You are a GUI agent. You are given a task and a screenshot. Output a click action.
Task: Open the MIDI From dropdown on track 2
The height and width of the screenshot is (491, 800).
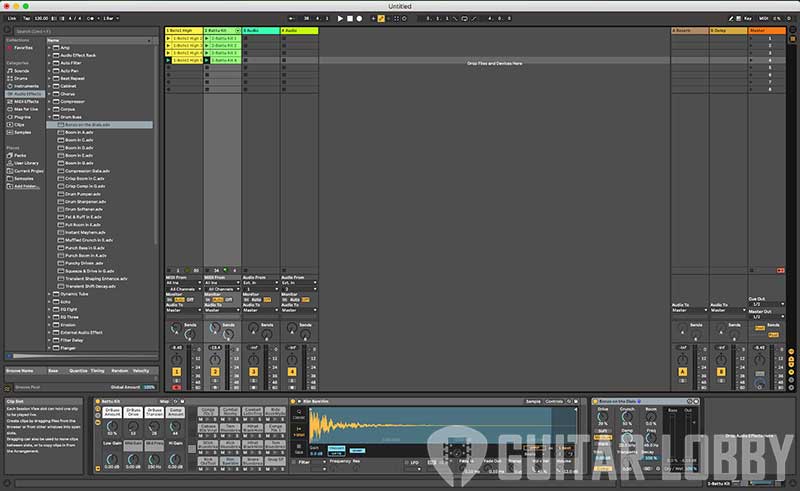coord(221,283)
